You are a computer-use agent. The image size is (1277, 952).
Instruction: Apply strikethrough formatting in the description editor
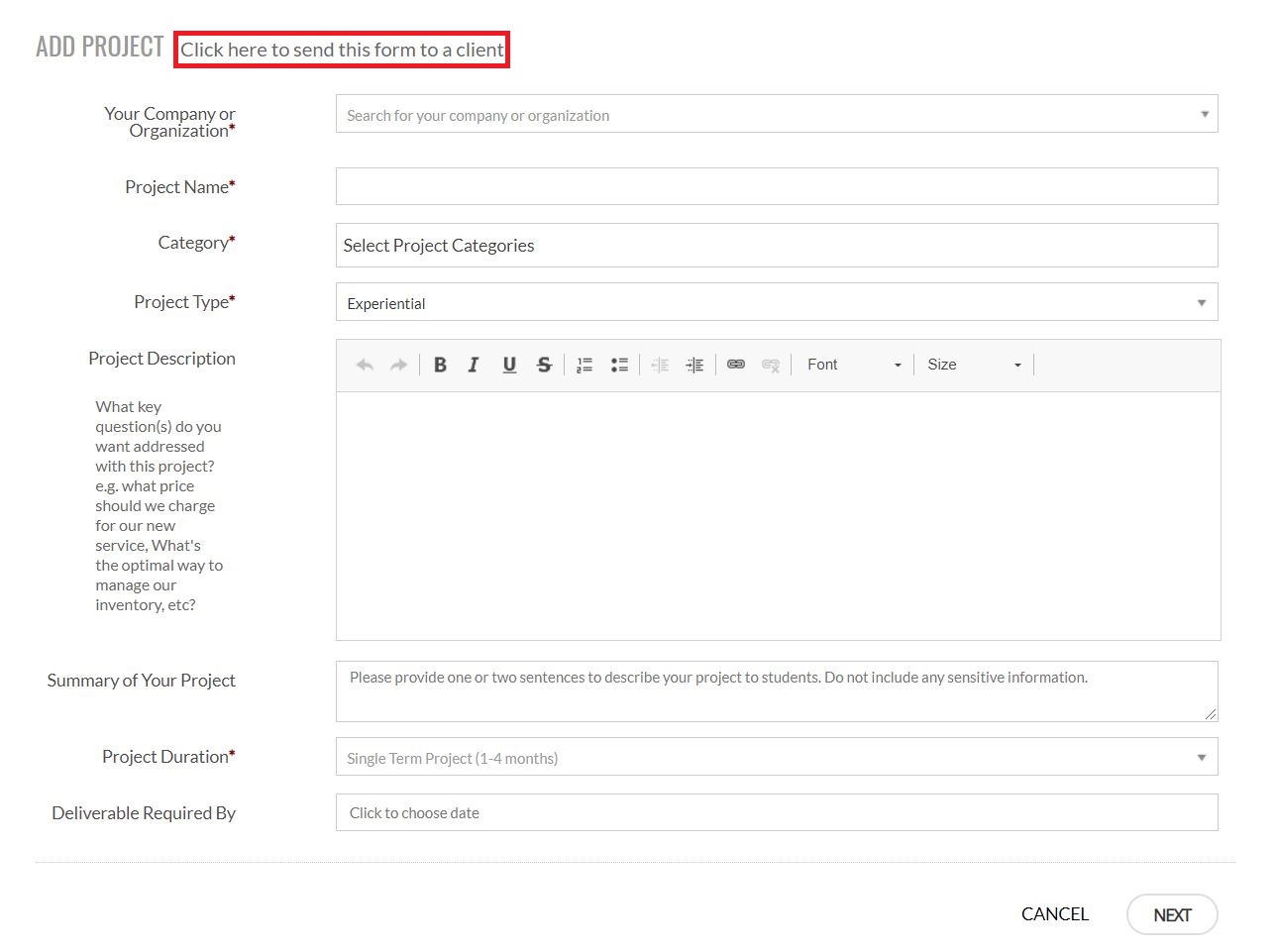[x=544, y=365]
